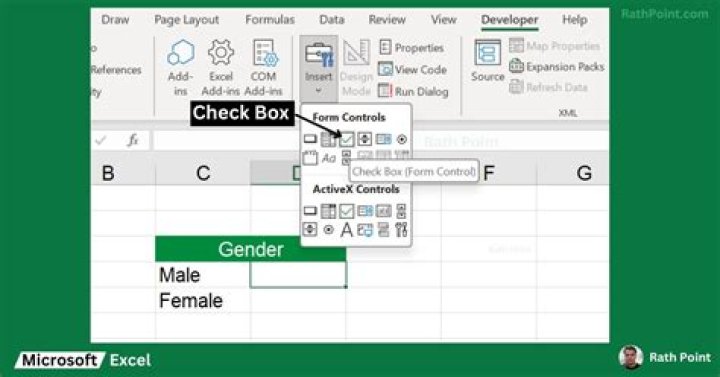This screenshot has width=720, height=377.
Task: Switch to the Draw tab
Action: [115, 20]
